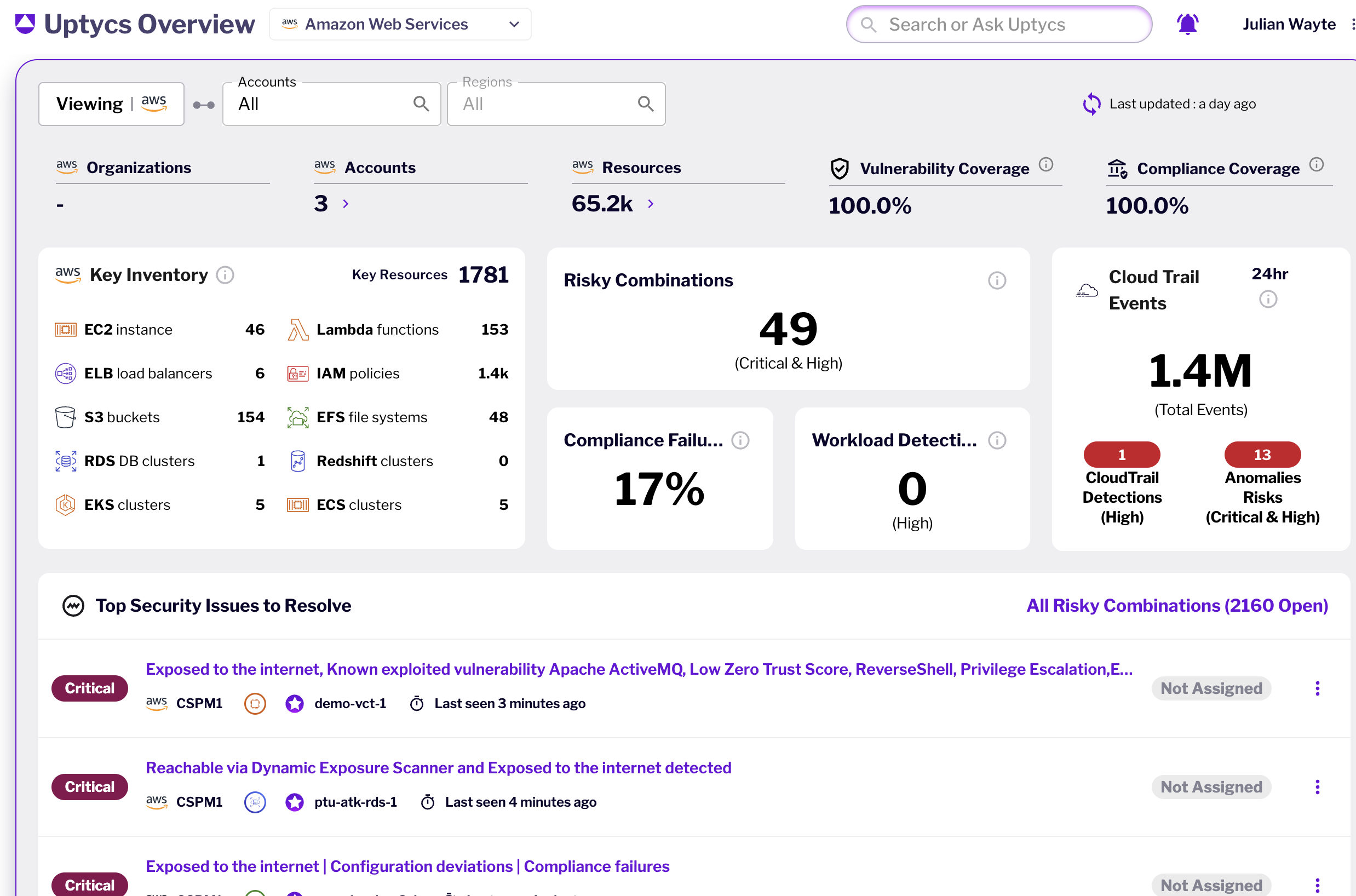Click search magnifier in Regions field
This screenshot has width=1356, height=896.
tap(646, 104)
